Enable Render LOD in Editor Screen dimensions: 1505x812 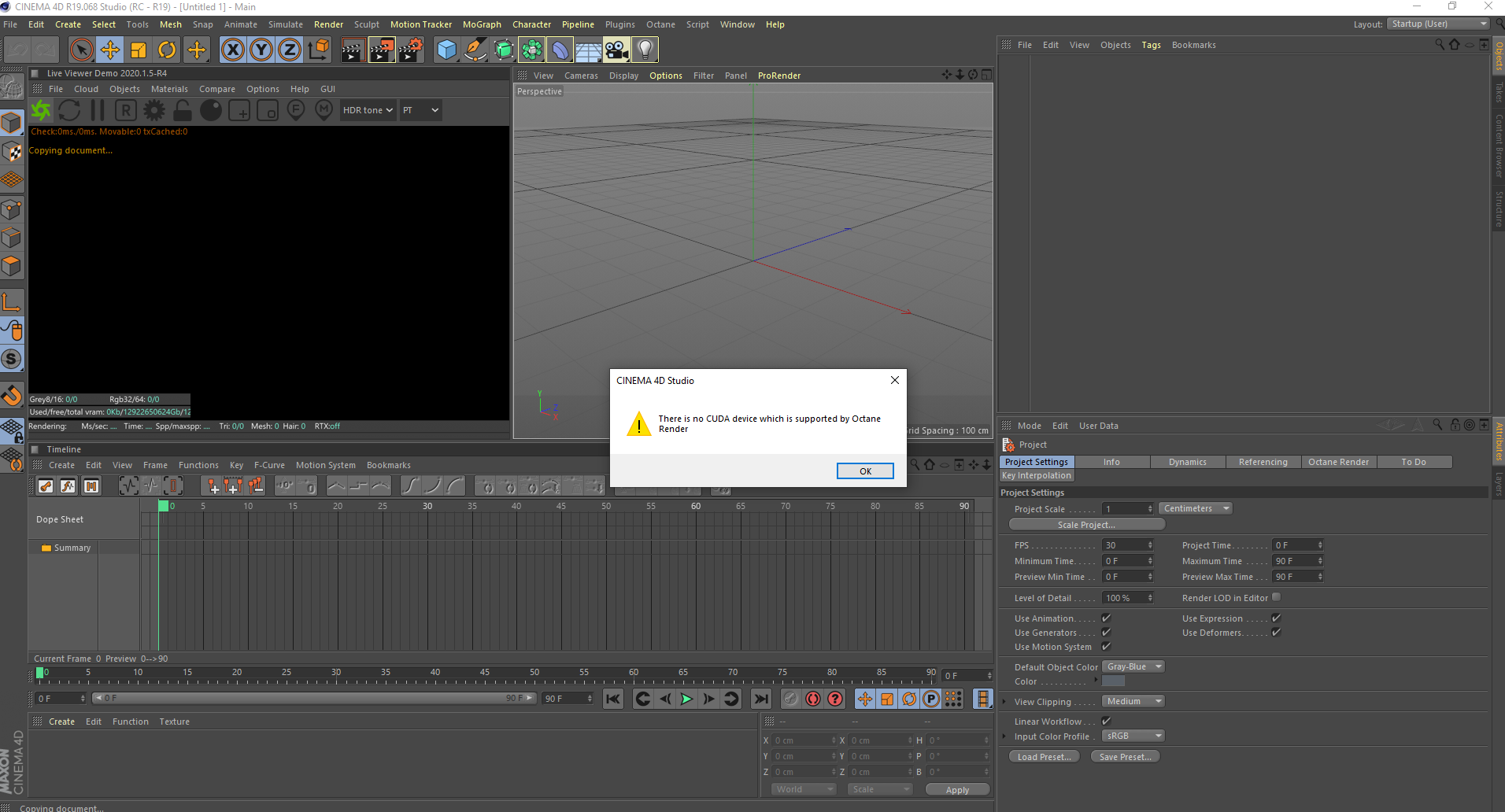pos(1276,597)
